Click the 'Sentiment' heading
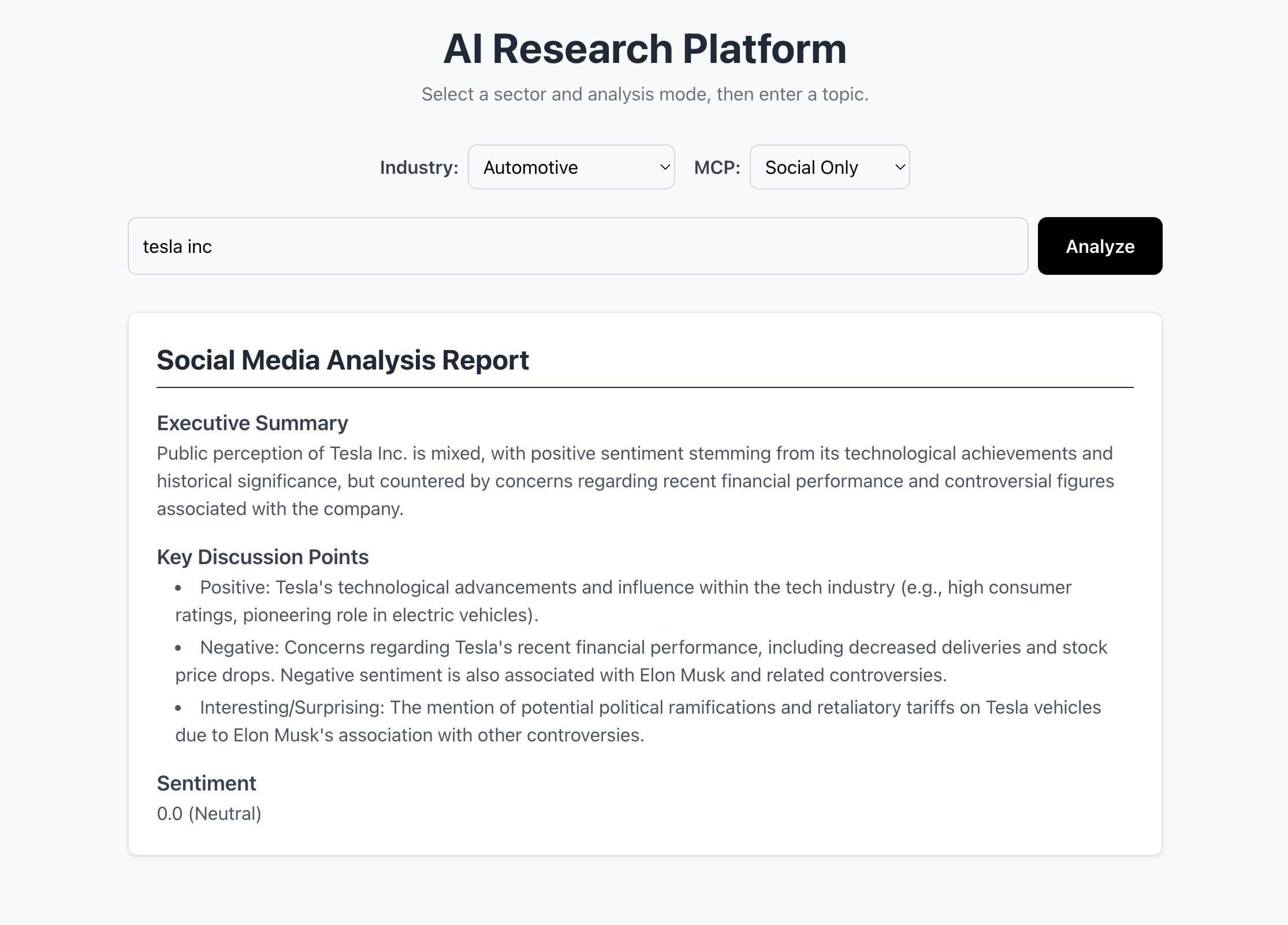1288x925 pixels. 206,783
